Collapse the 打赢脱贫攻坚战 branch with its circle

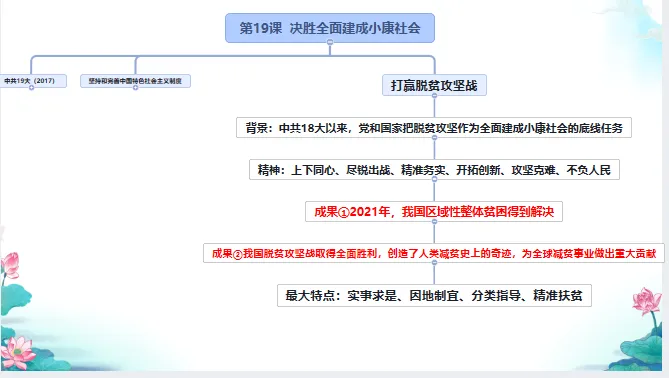click(434, 96)
